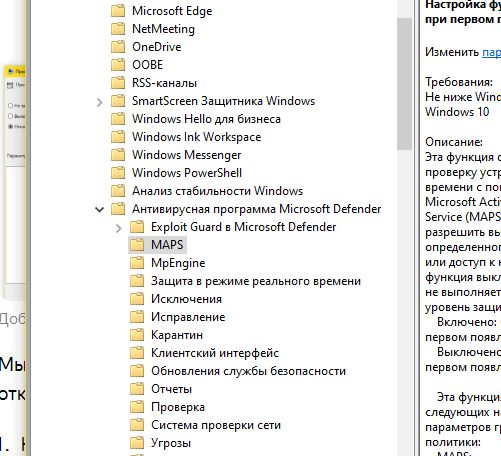The image size is (501, 456).
Task: Select Обновления службы безопасности label
Action: click(x=248, y=371)
